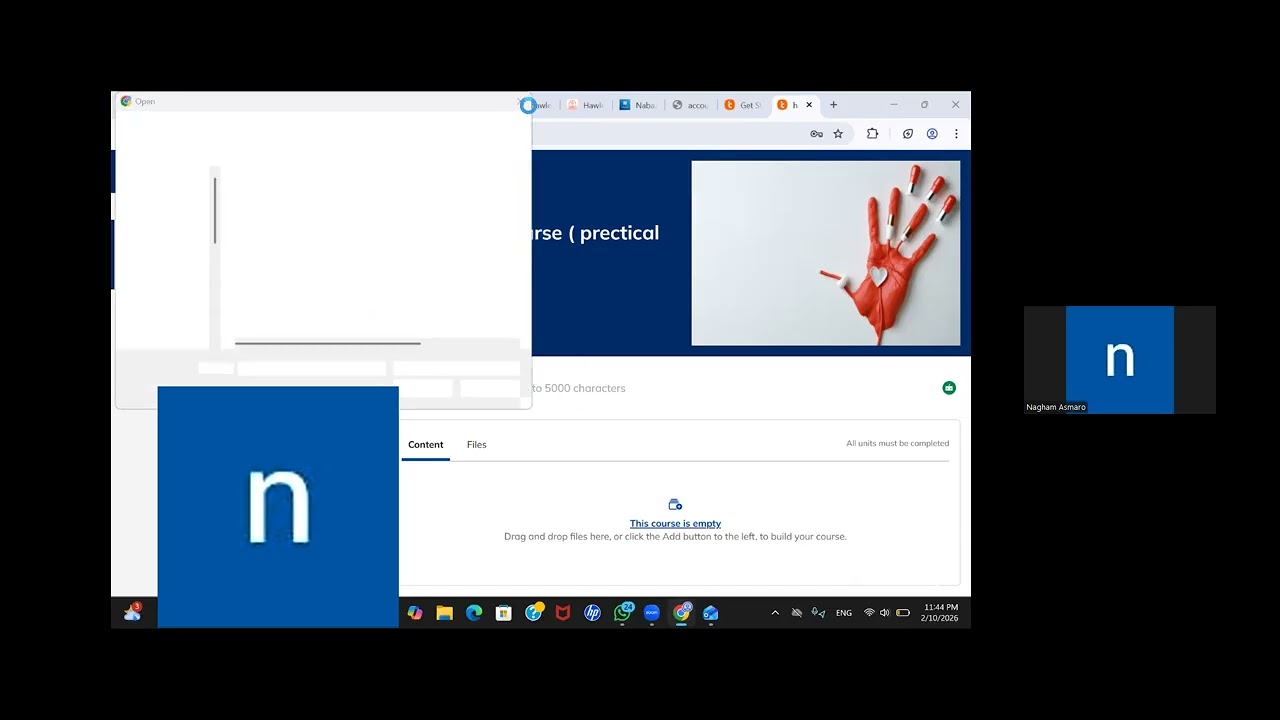Viewport: 1280px width, 720px height.
Task: Minimize the Chrome window
Action: pos(894,105)
